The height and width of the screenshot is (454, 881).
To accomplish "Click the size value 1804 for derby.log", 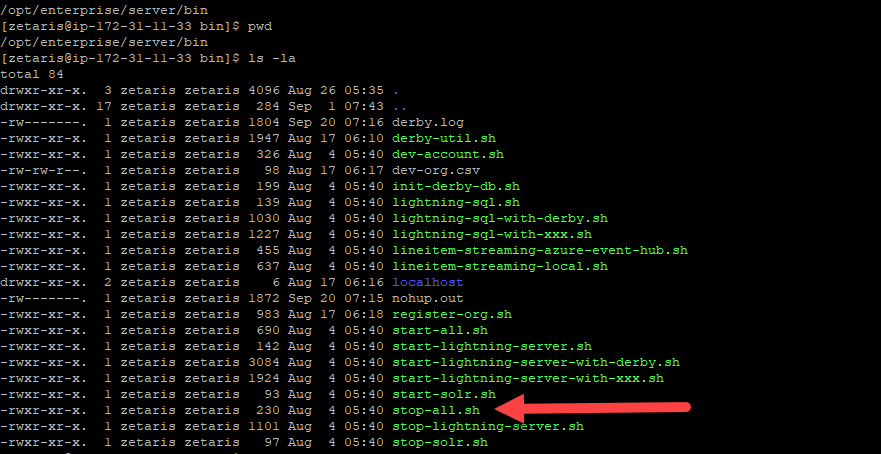I will pyautogui.click(x=264, y=122).
